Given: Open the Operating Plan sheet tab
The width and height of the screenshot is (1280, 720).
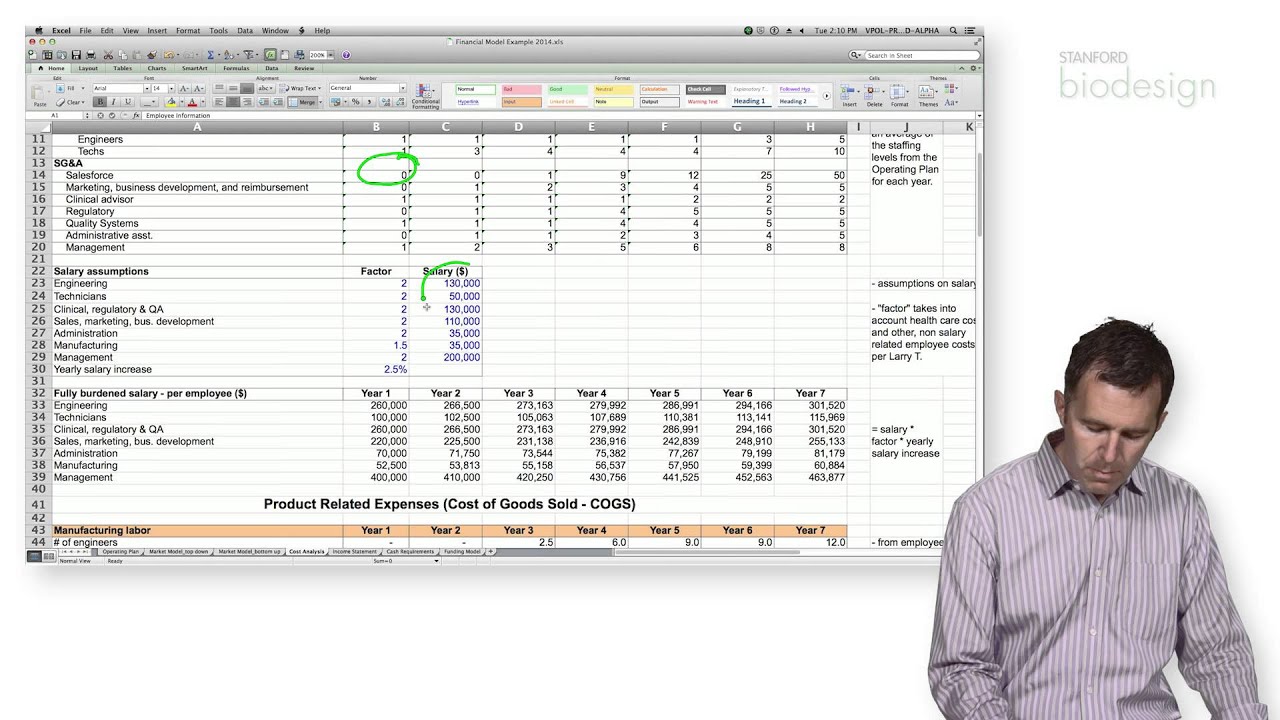Looking at the screenshot, I should pos(121,552).
